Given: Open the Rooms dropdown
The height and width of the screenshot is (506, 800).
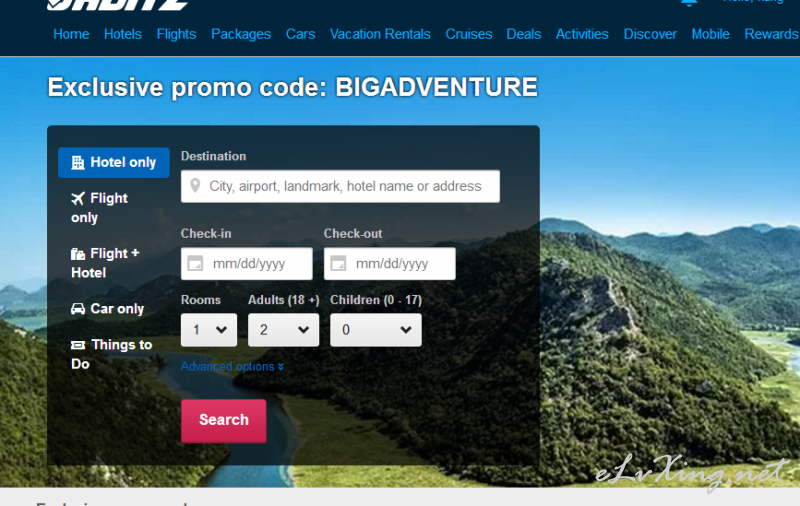Looking at the screenshot, I should 209,330.
